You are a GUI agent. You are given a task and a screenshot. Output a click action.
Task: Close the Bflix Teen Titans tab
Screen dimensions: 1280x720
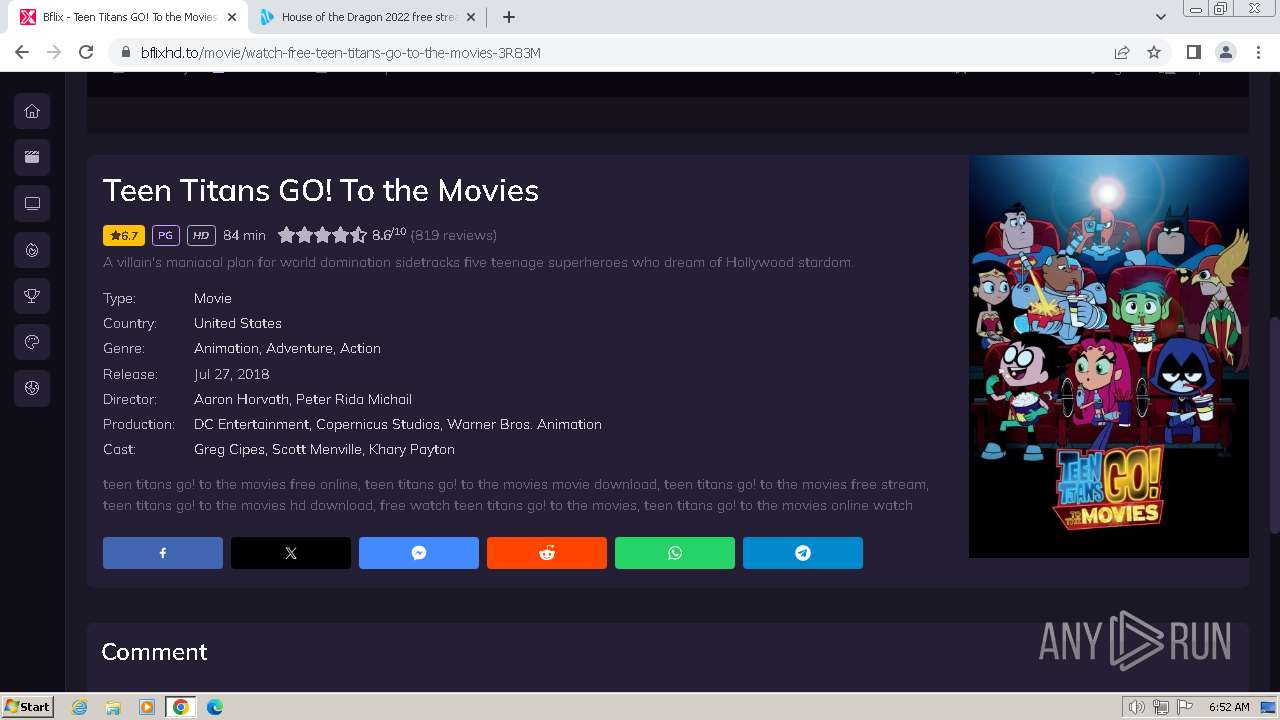tap(232, 17)
